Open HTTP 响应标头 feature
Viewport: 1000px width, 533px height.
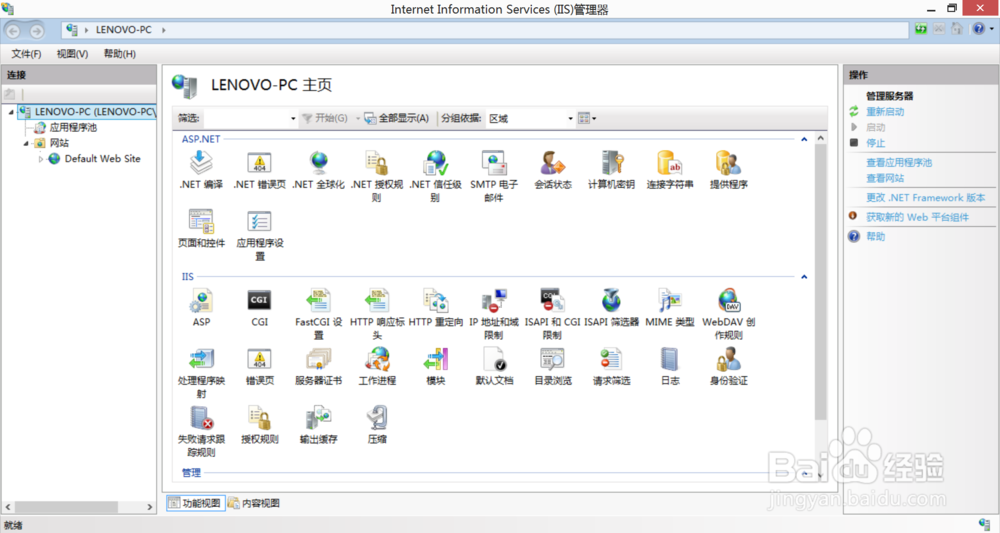point(377,314)
